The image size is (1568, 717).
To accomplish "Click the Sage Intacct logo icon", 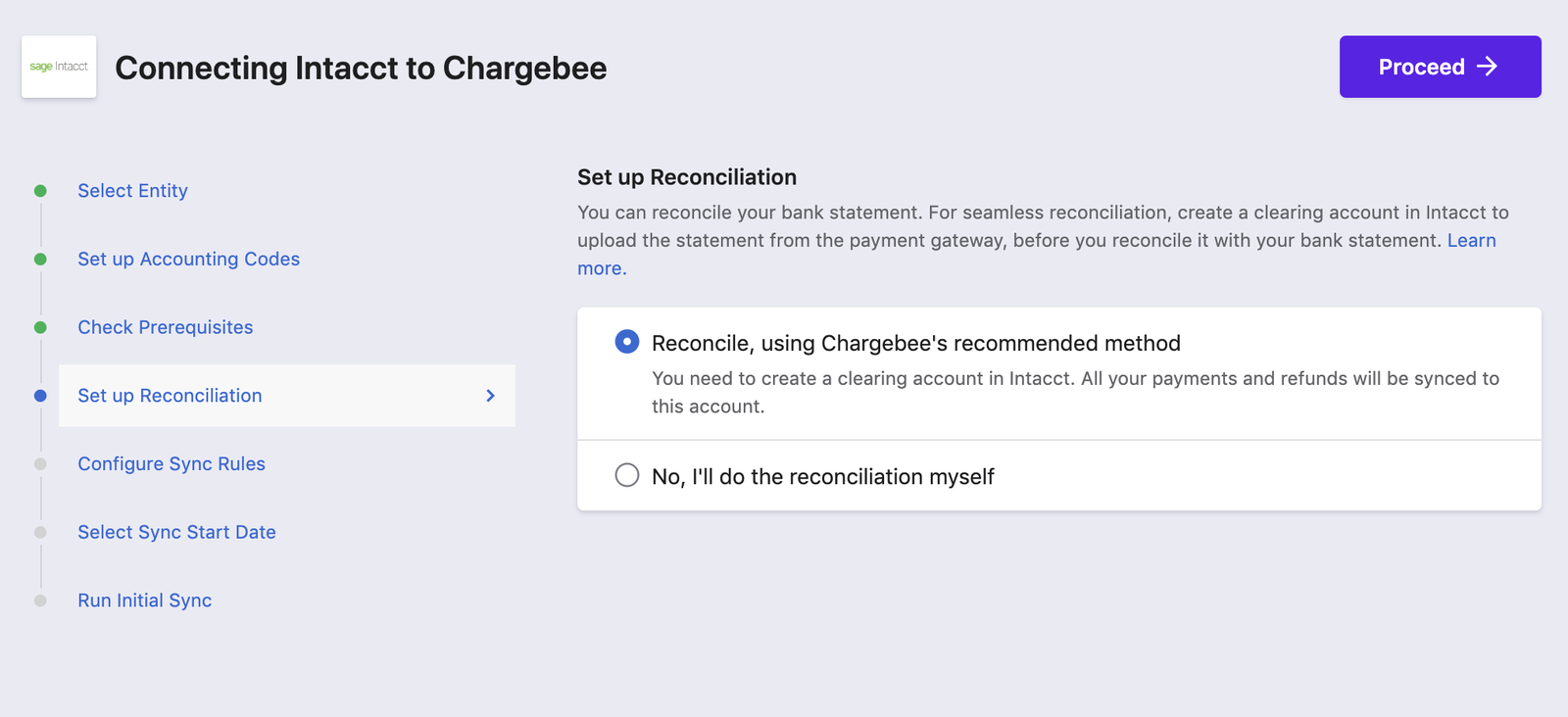I will [59, 67].
